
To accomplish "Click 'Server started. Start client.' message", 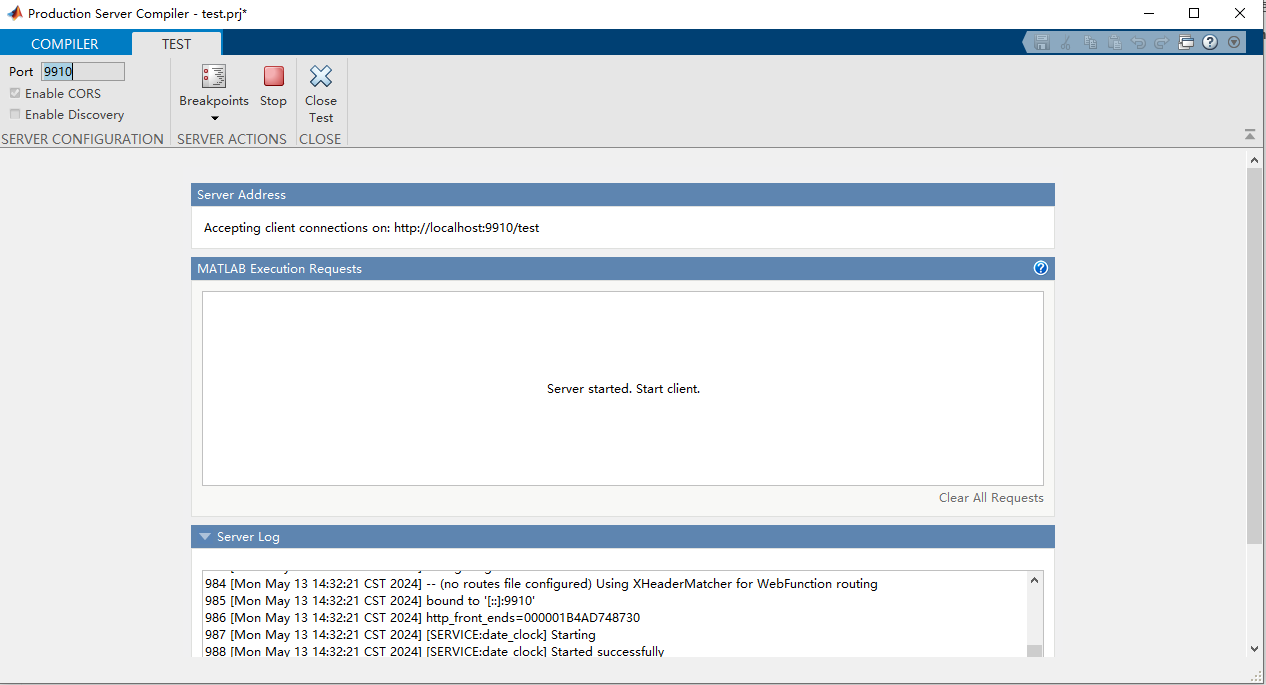I will point(623,389).
